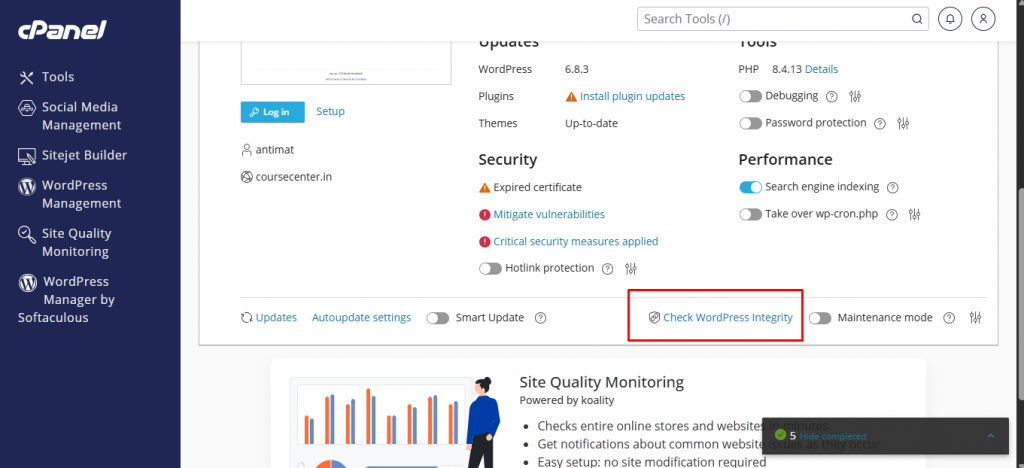The image size is (1024, 468).
Task: Click the antimat username text
Action: click(x=274, y=150)
